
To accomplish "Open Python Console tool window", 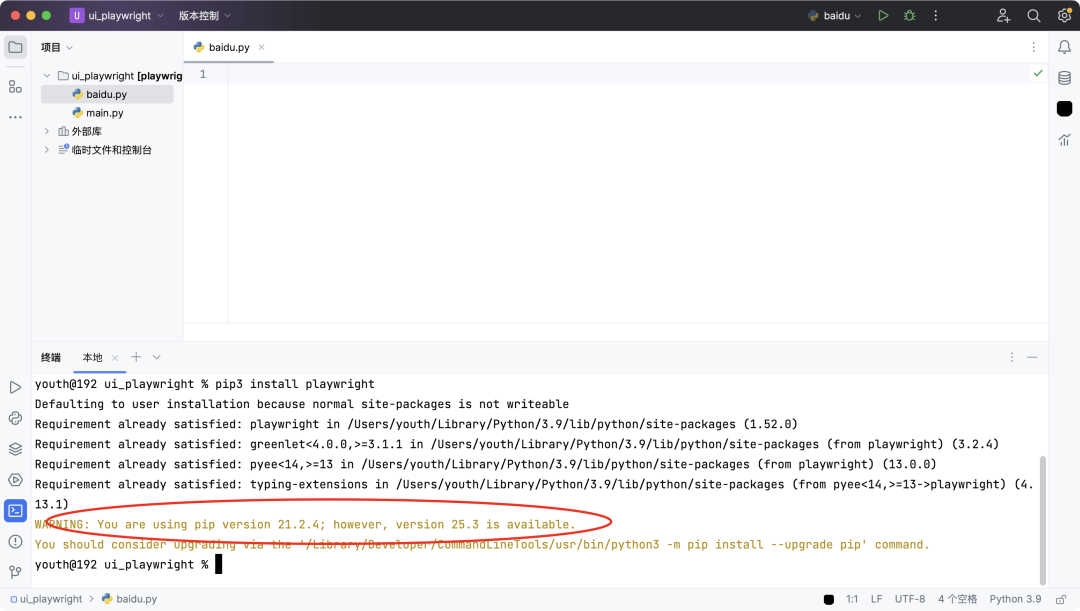I will 15,418.
